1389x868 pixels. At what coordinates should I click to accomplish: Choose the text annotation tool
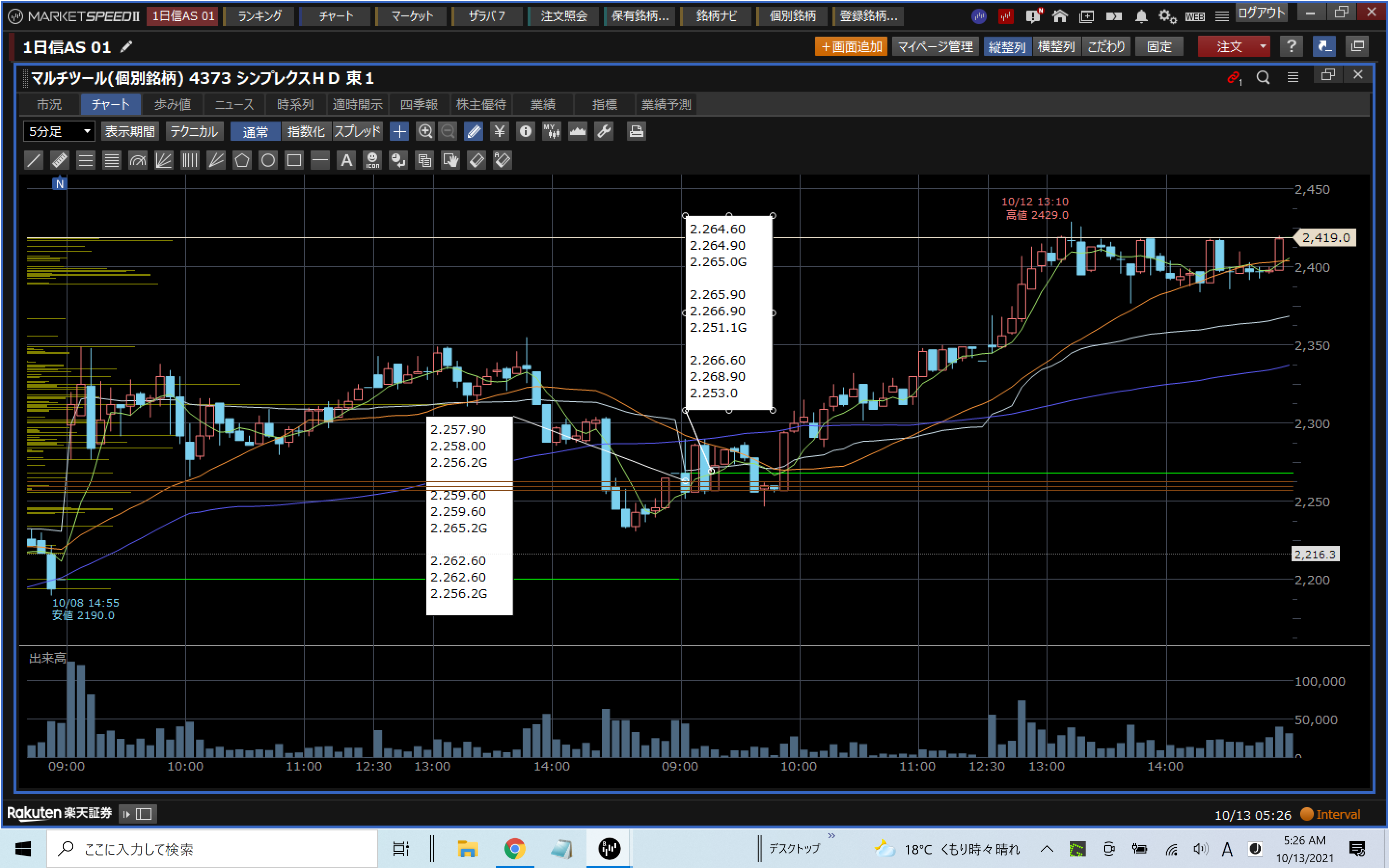pyautogui.click(x=346, y=160)
